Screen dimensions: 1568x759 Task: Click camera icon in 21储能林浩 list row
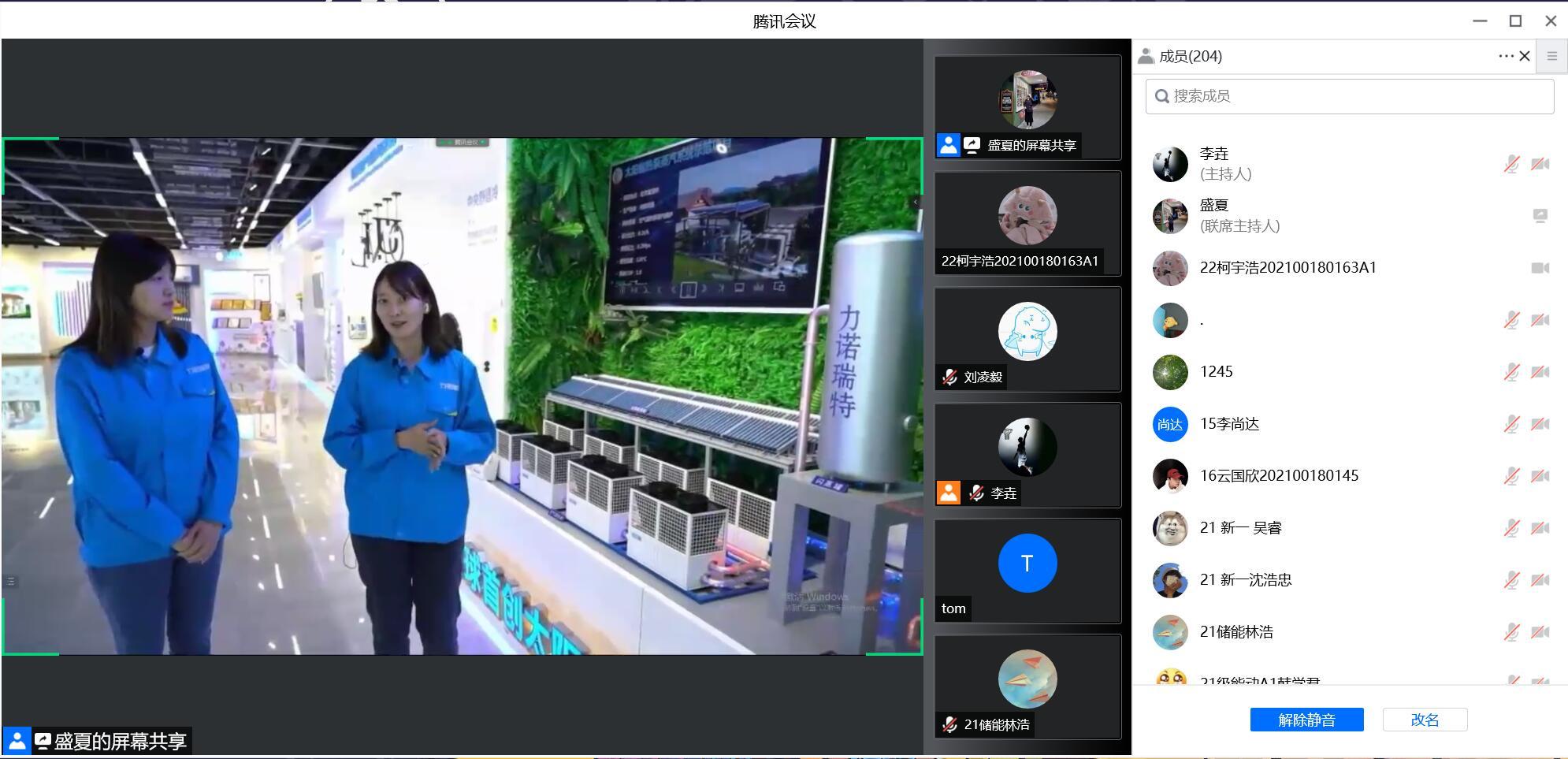(1540, 632)
